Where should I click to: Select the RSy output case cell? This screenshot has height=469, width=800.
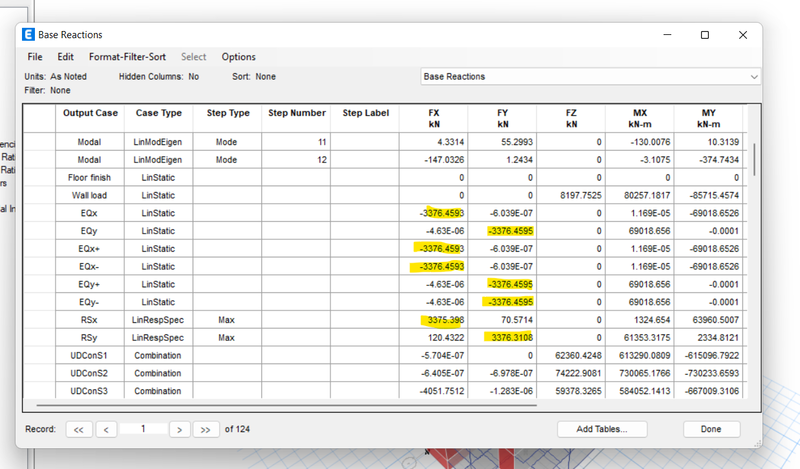90,338
